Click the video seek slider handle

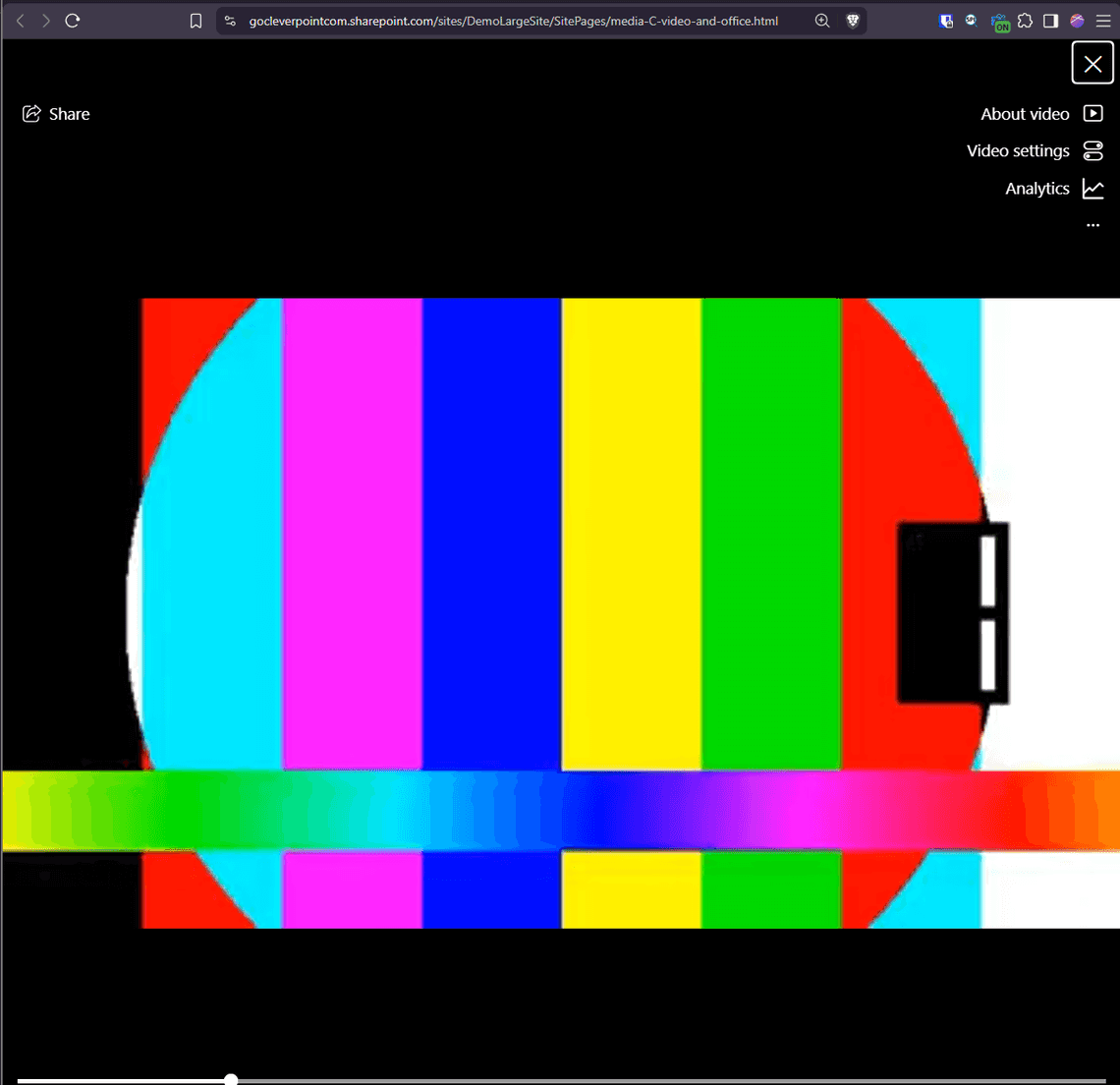(x=231, y=1079)
